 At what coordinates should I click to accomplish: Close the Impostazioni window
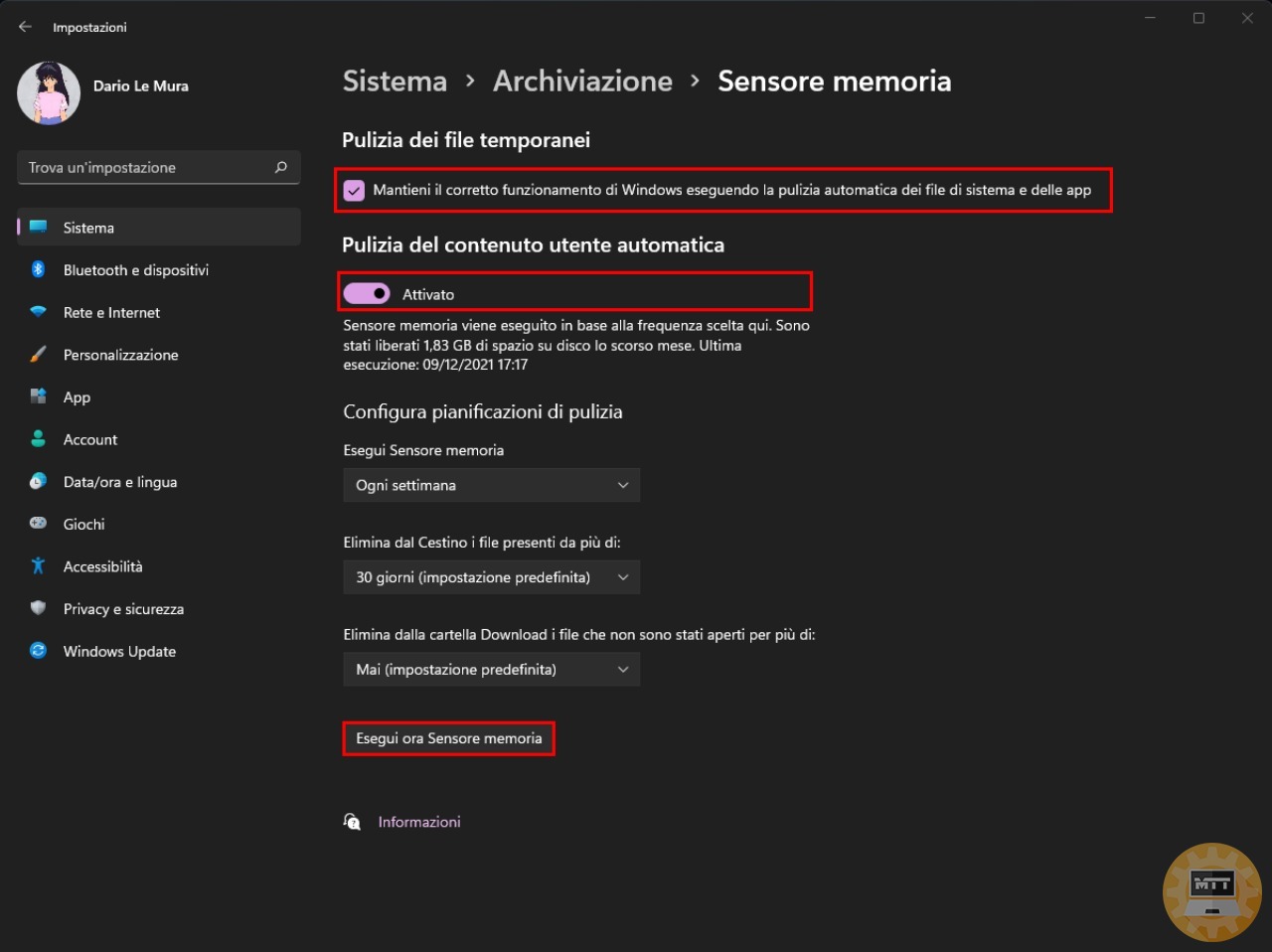(1247, 18)
